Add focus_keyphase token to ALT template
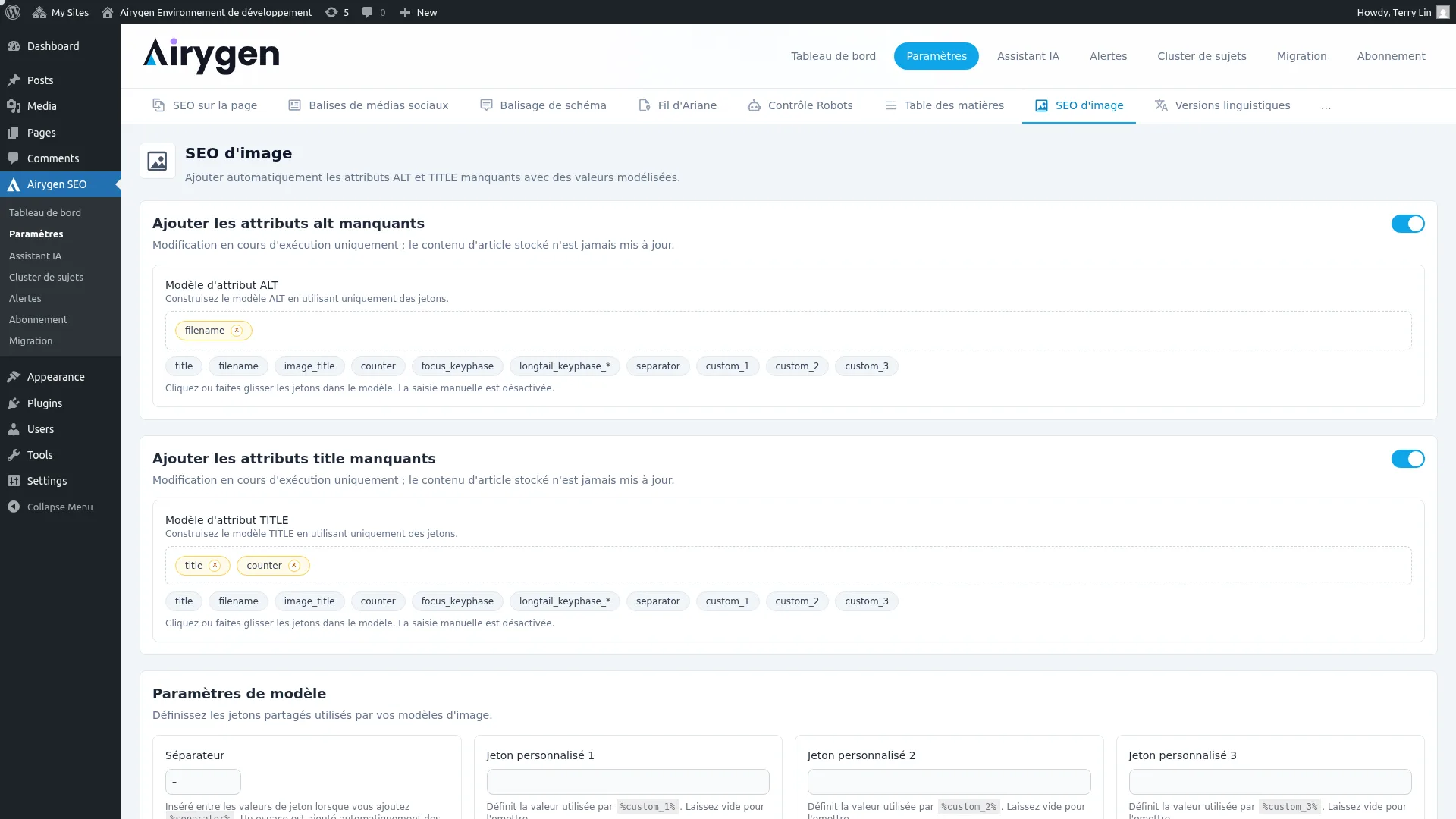The width and height of the screenshot is (1456, 819). coord(457,366)
